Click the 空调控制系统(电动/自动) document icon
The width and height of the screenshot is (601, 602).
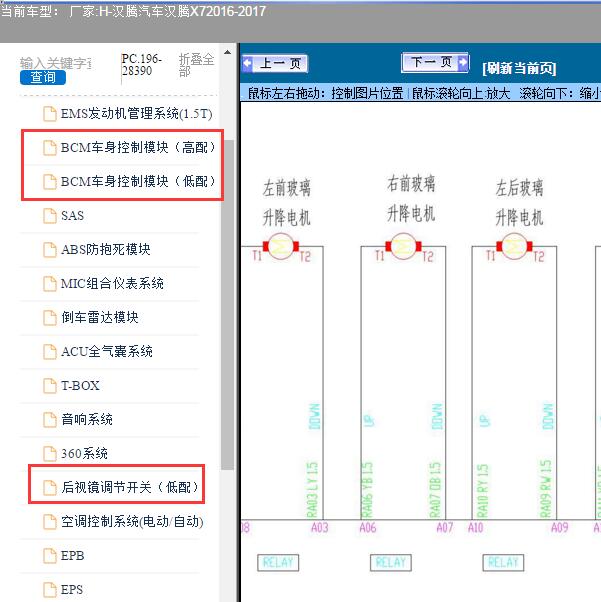tap(50, 521)
